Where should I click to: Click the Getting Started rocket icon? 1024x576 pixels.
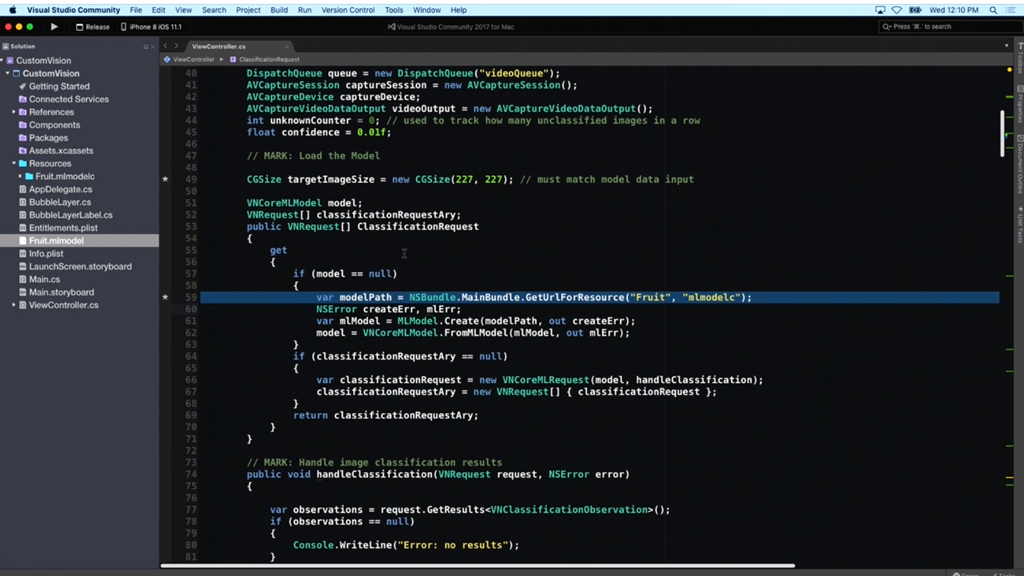click(x=21, y=87)
